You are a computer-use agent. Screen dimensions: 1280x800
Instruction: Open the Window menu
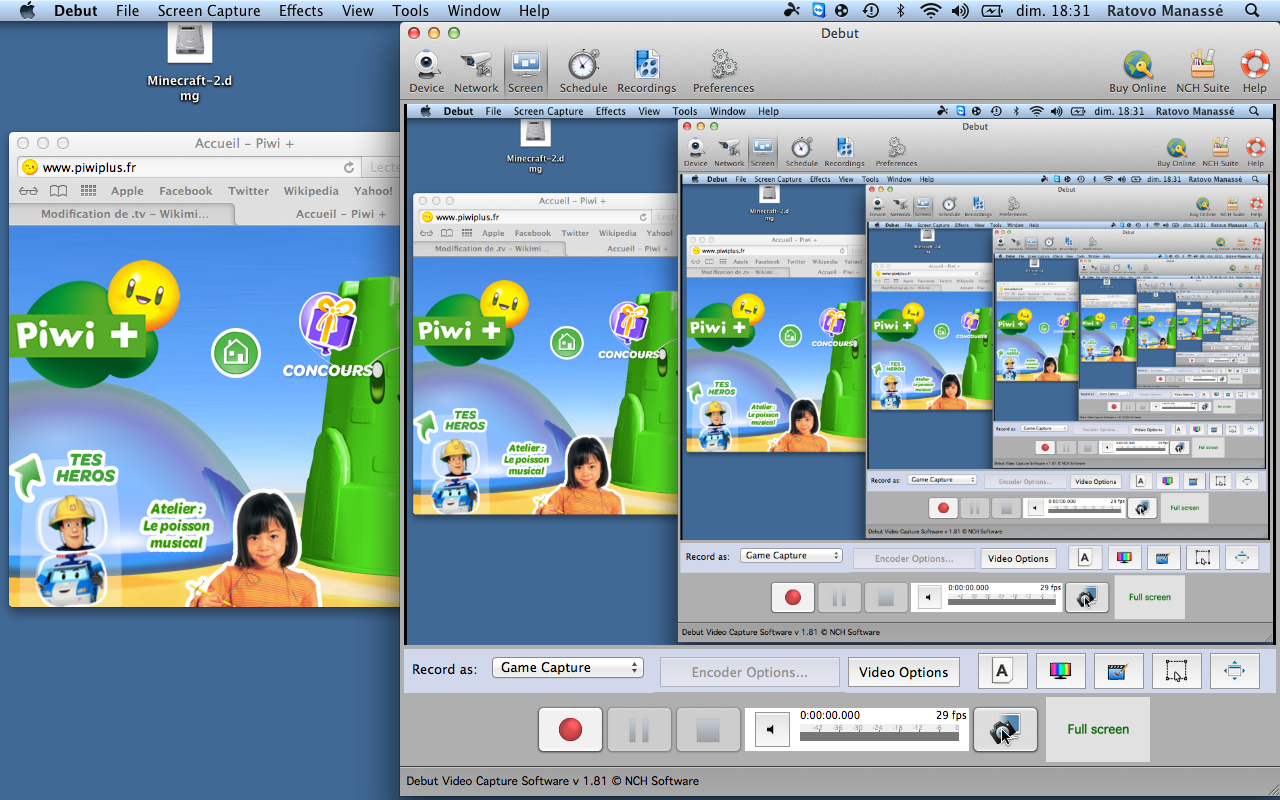tap(474, 11)
